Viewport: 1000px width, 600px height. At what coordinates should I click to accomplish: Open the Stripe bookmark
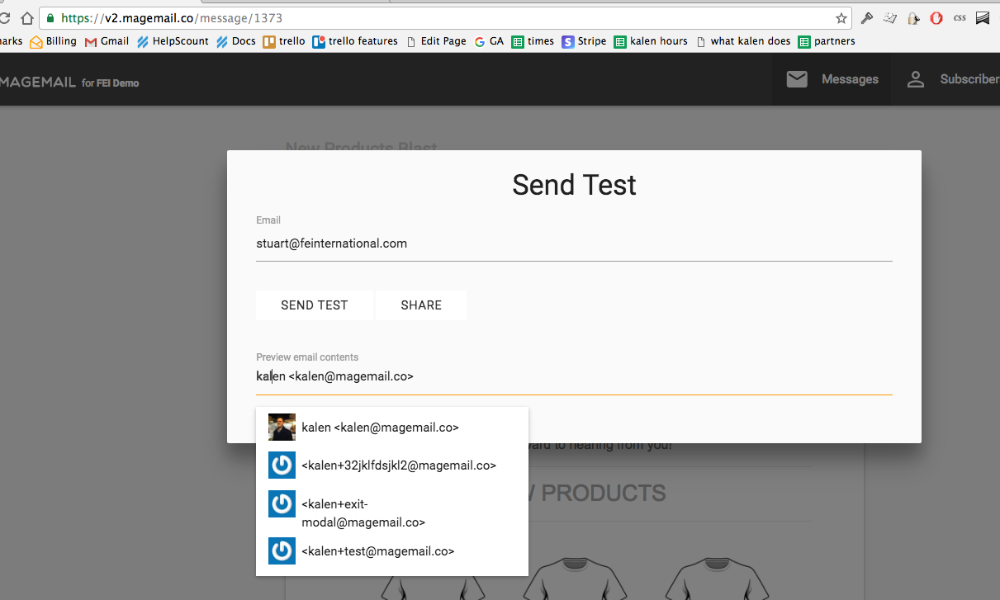(x=584, y=41)
